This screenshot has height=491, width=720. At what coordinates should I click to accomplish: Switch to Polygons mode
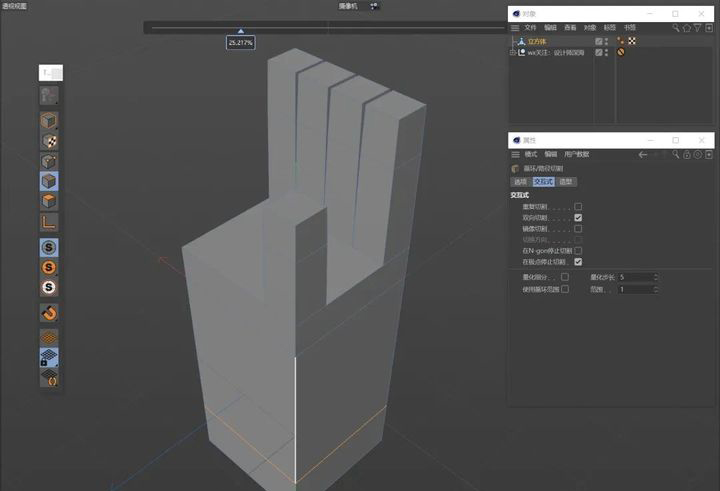[x=49, y=202]
